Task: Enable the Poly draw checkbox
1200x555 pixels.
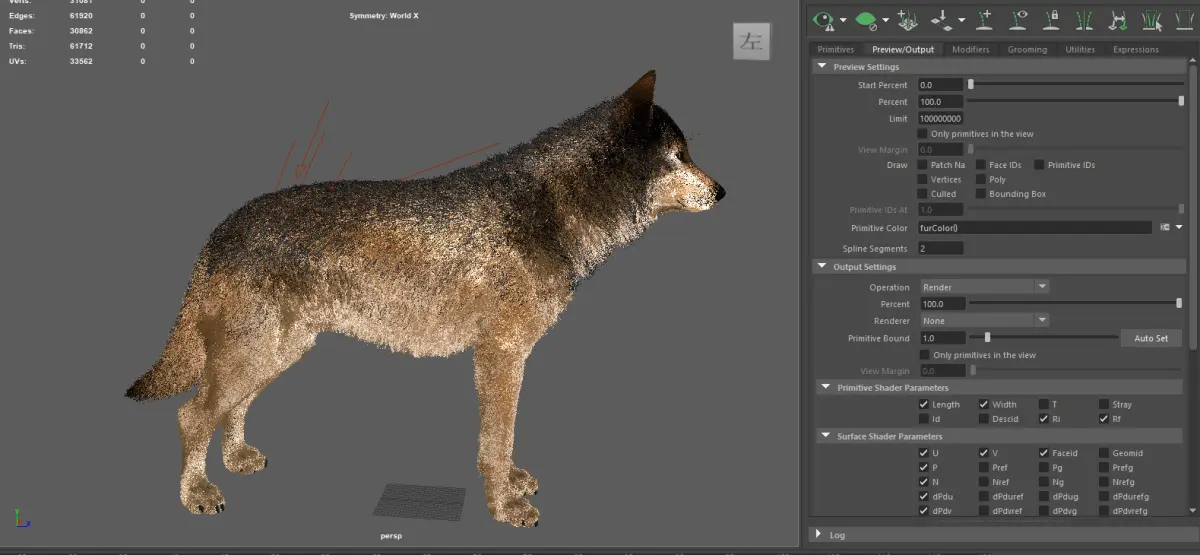Action: pyautogui.click(x=981, y=180)
